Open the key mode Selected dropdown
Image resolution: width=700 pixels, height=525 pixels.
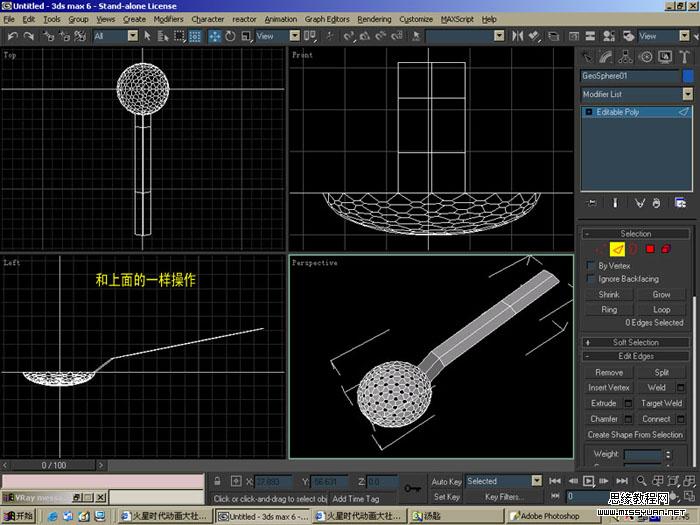[x=537, y=481]
